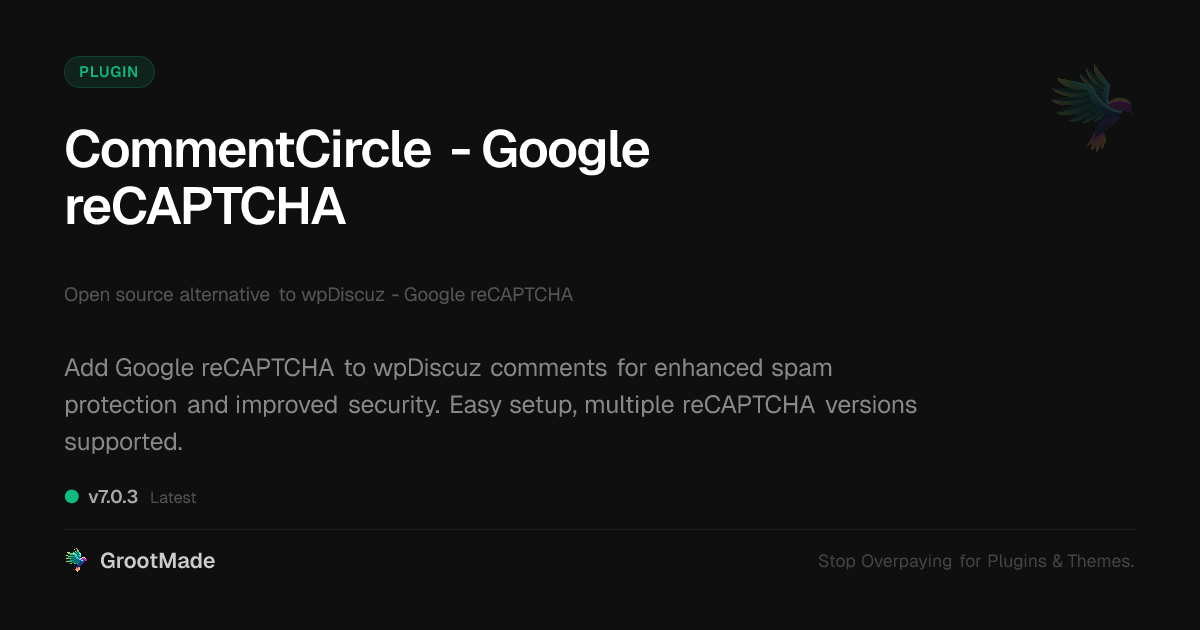This screenshot has width=1200, height=630.
Task: Click the large hummingbird logo at top right
Action: click(1093, 107)
